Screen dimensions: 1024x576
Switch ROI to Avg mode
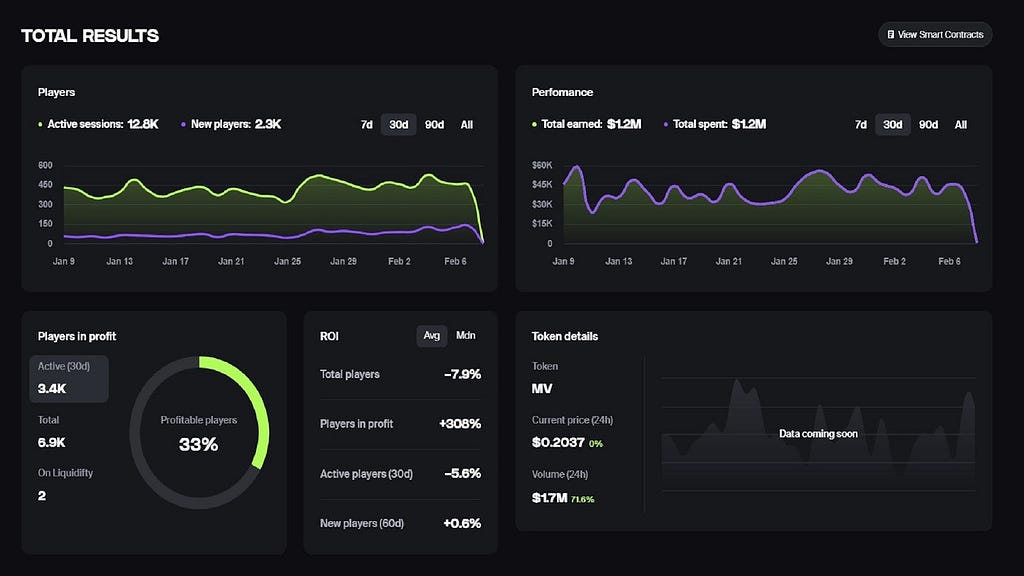pos(432,336)
